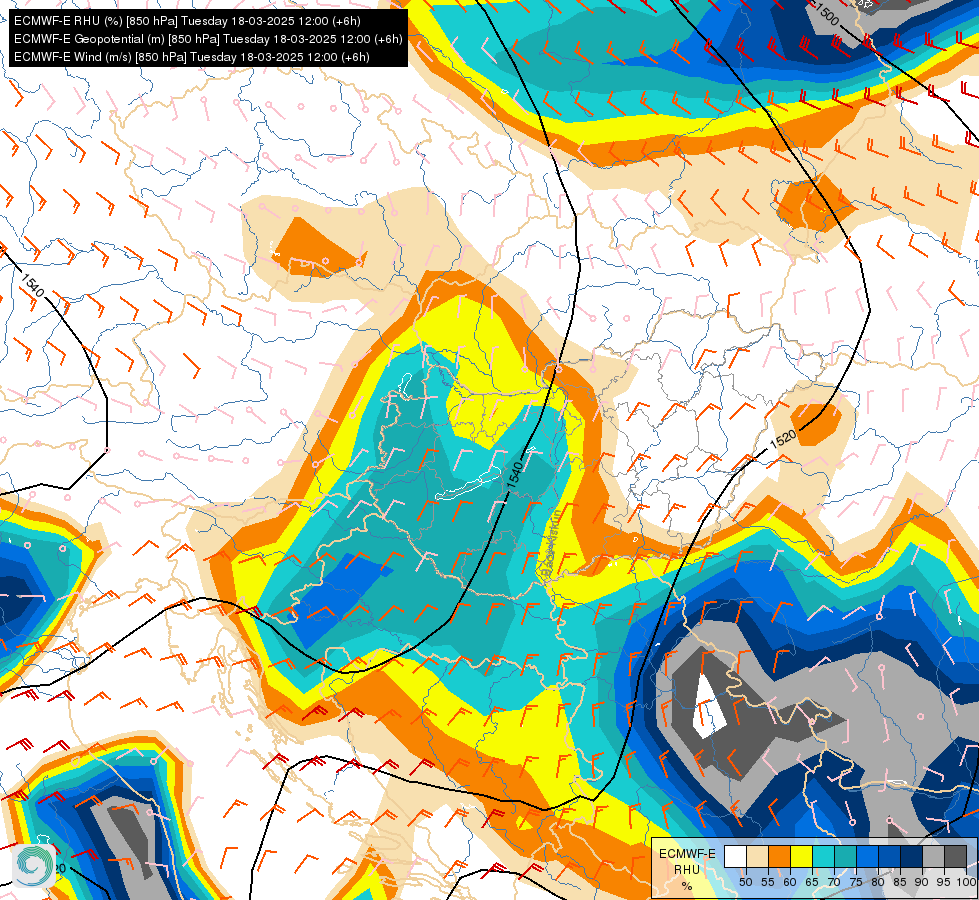
Task: Choose the teal 70-75 legend swatch
Action: tap(846, 856)
